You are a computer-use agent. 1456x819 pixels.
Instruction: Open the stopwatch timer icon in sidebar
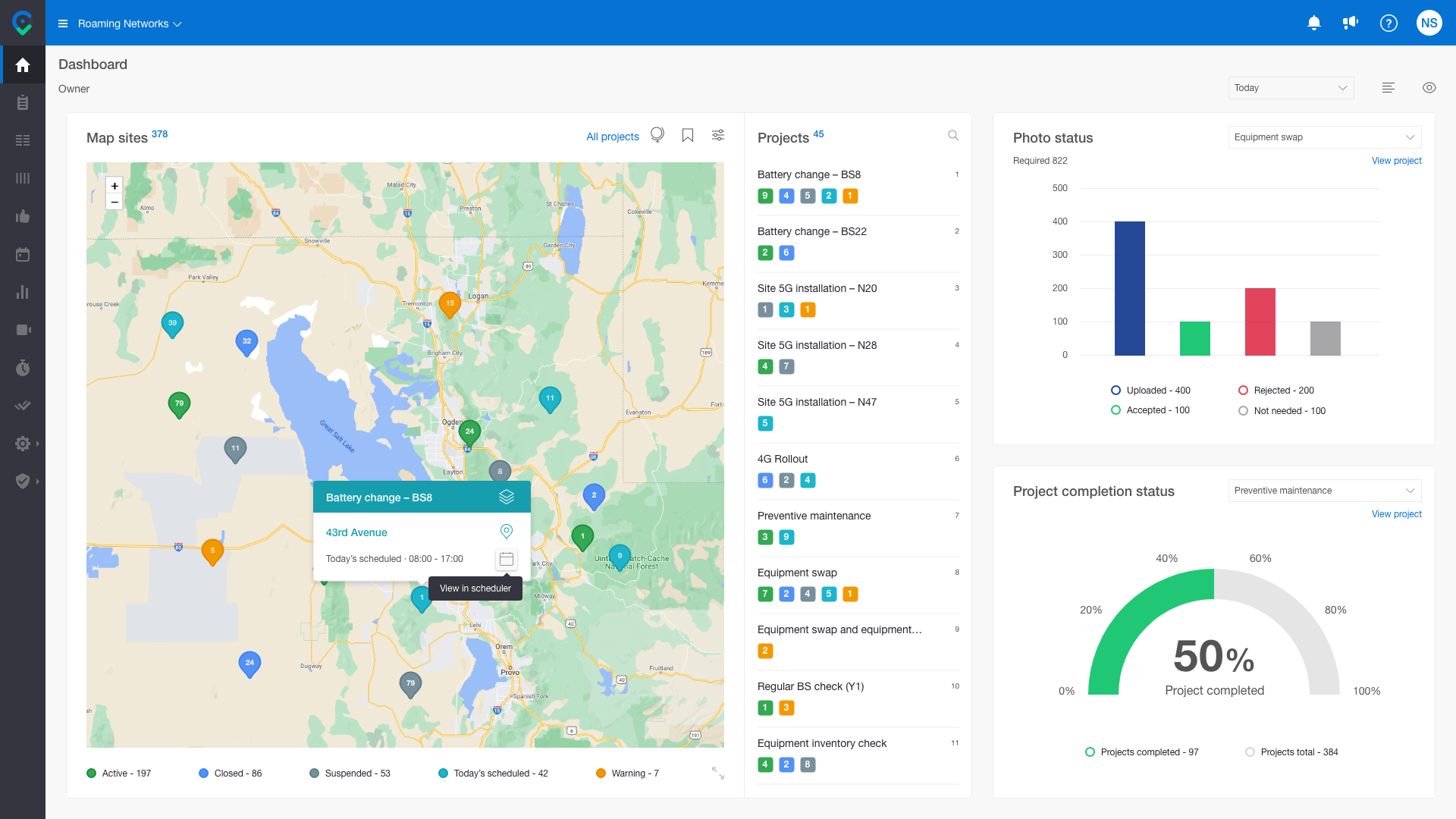point(23,368)
